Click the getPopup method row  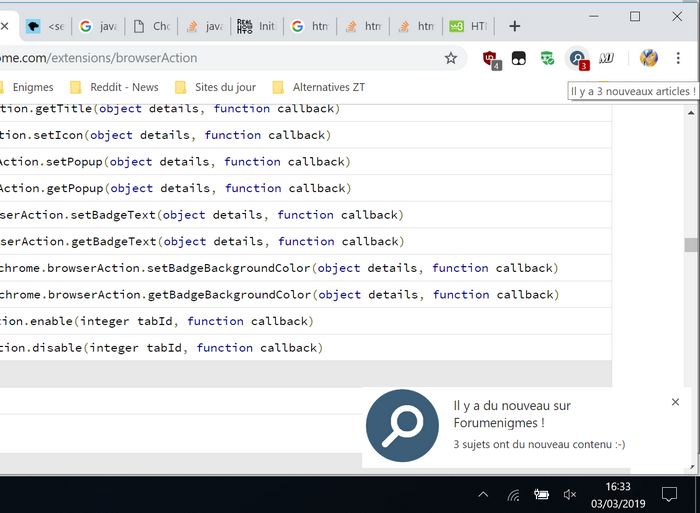point(305,188)
